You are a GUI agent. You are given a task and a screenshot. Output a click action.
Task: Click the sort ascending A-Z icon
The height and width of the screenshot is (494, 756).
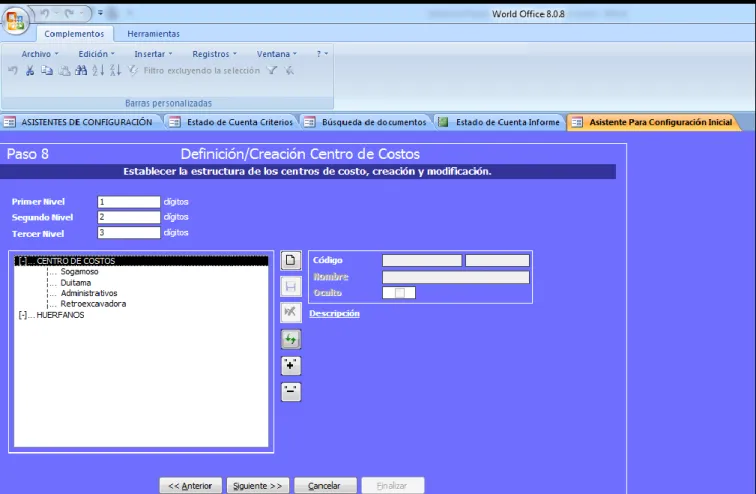click(98, 70)
